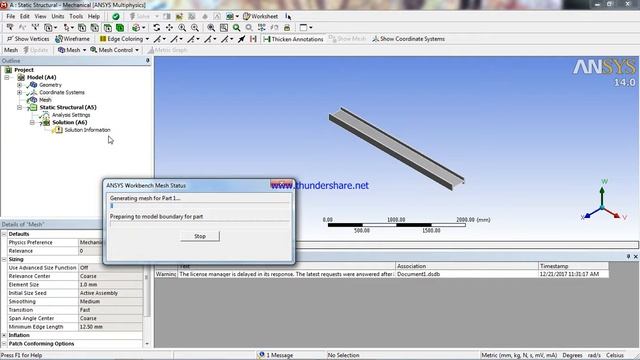
Task: Open the File menu
Action: (11, 16)
